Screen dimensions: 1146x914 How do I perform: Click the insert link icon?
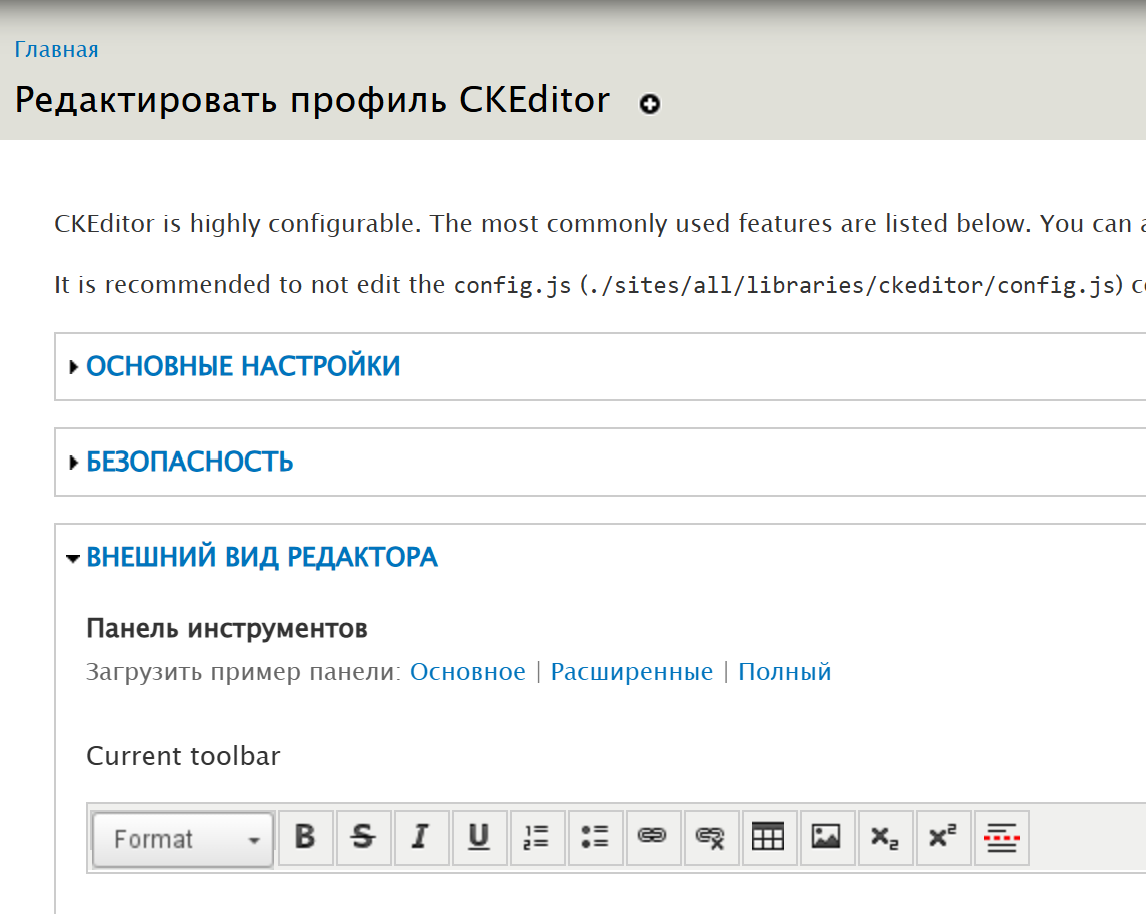pos(653,837)
